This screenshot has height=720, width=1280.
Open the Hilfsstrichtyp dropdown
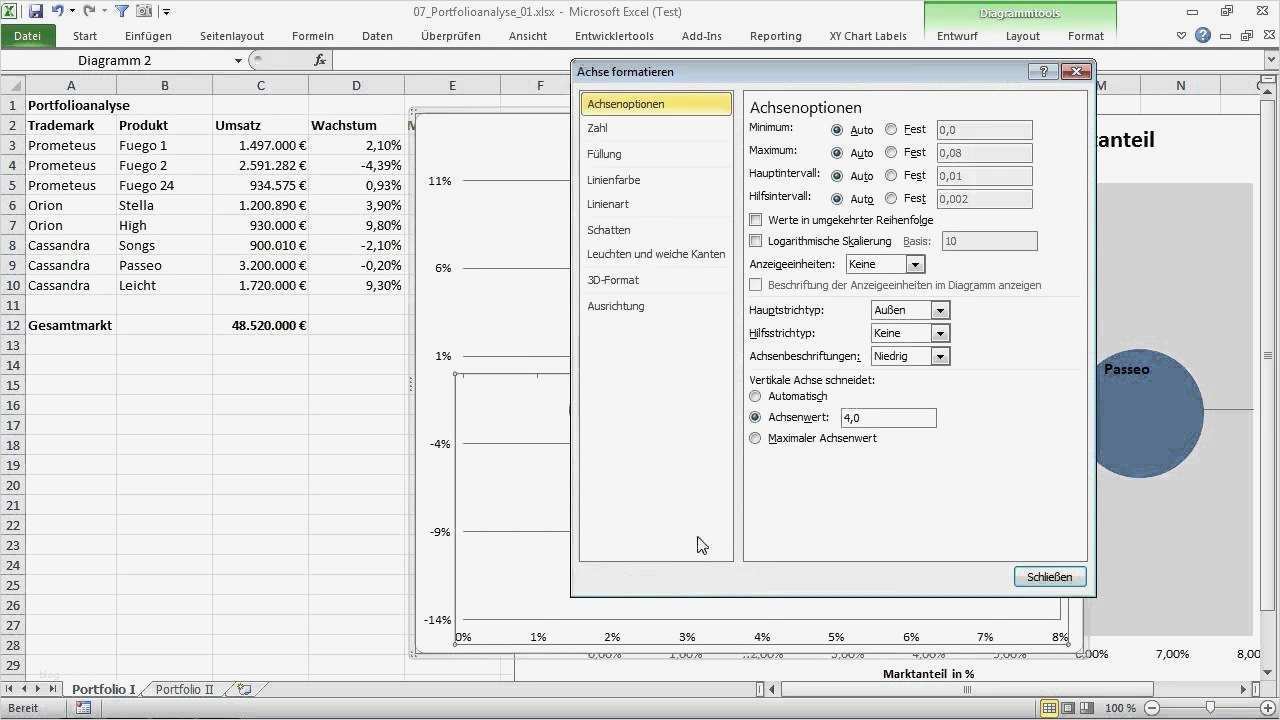point(940,333)
